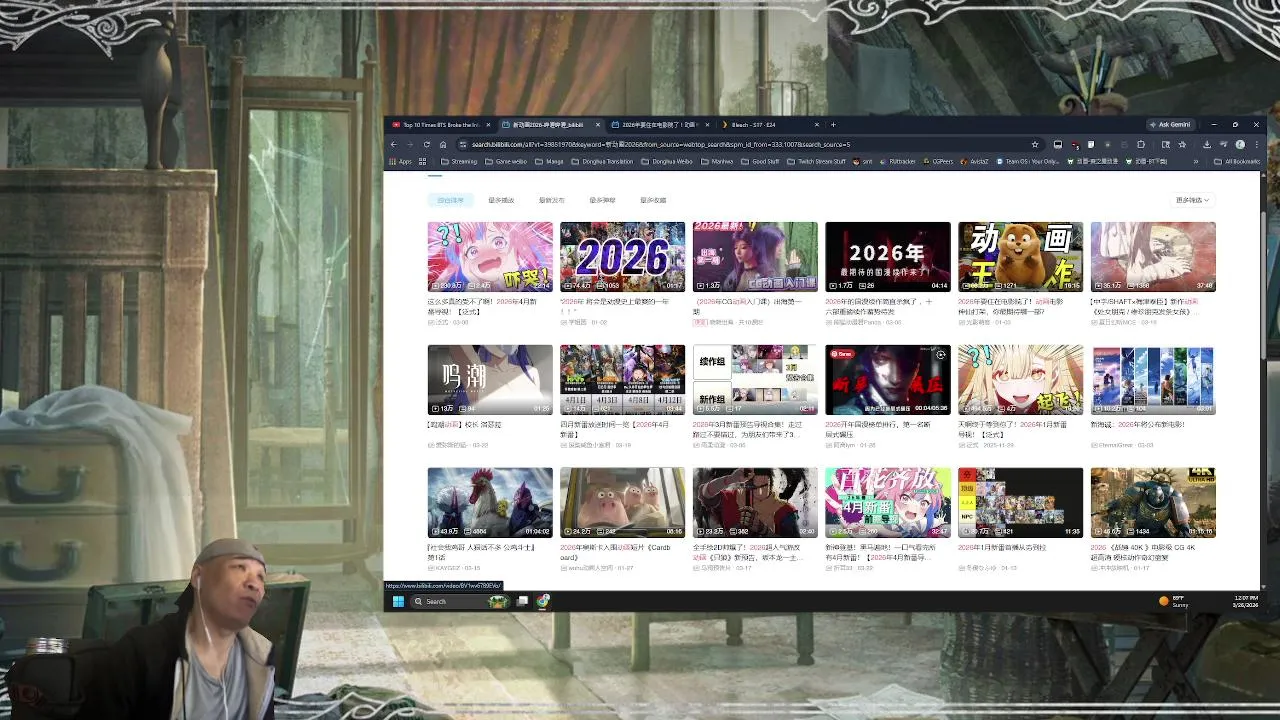Open the black 2026年 red-text thumbnail
The width and height of the screenshot is (1280, 720).
coord(888,257)
